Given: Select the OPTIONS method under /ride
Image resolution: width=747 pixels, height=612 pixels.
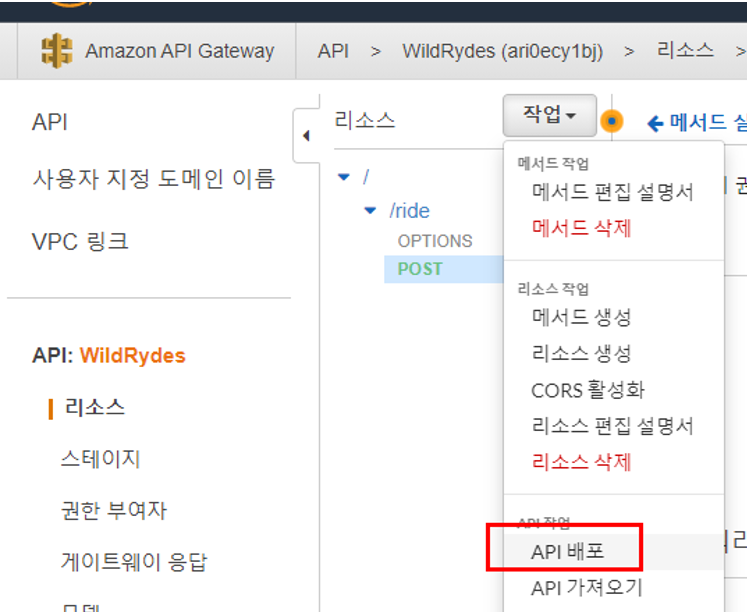Looking at the screenshot, I should [435, 241].
